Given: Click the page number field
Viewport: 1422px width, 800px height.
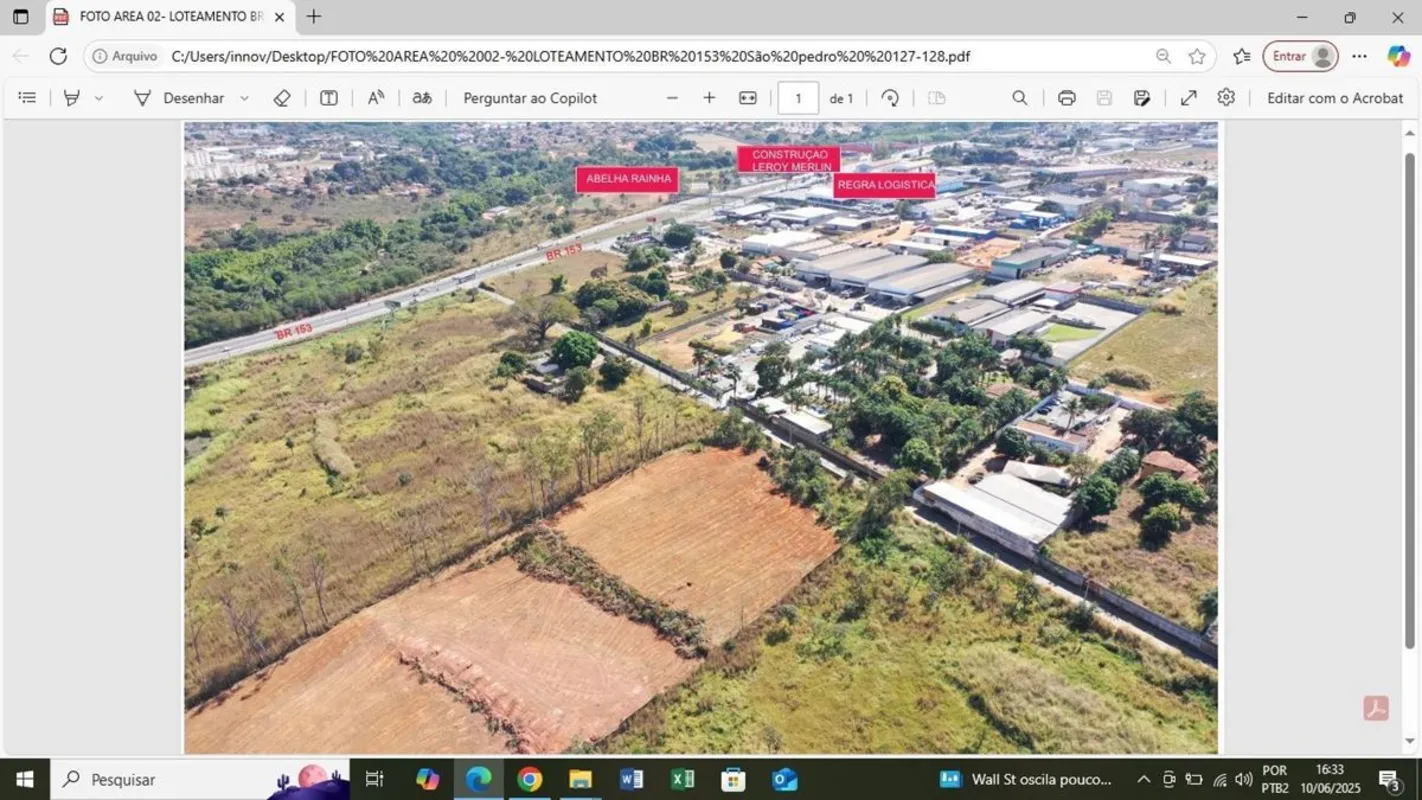Looking at the screenshot, I should (x=798, y=98).
